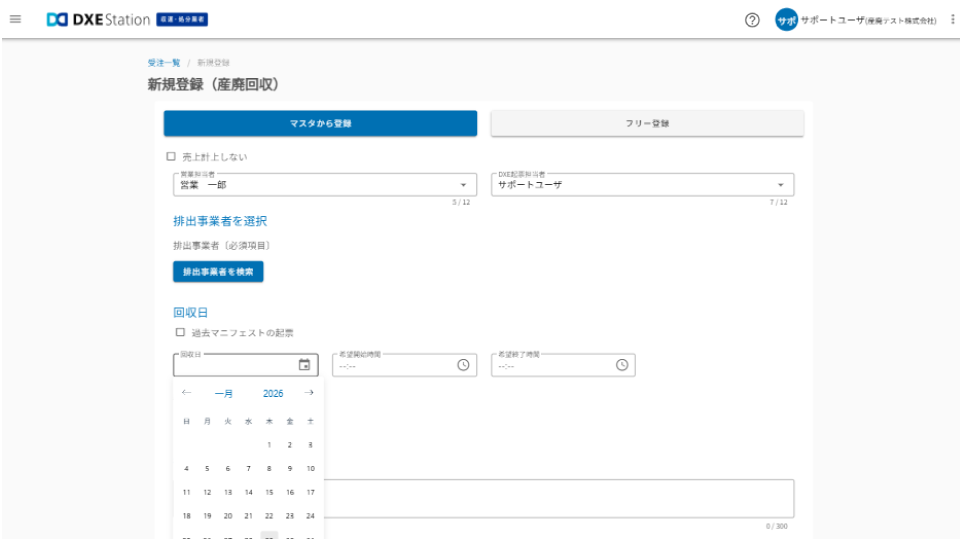Open the hamburger navigation menu
The image size is (960, 540).
[x=15, y=20]
